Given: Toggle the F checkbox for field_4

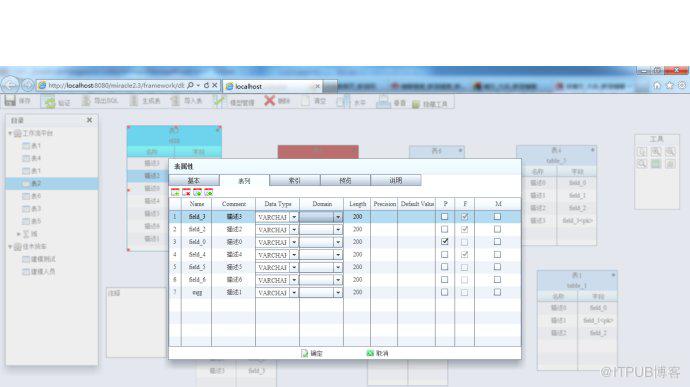Looking at the screenshot, I should pyautogui.click(x=465, y=254).
